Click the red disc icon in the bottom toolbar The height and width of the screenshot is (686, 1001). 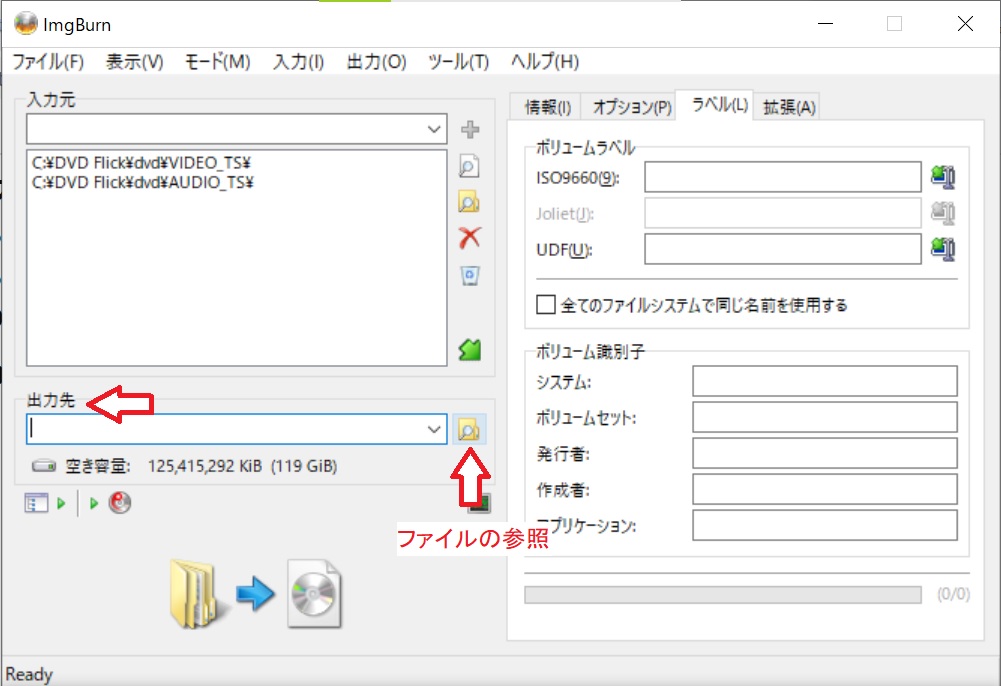point(120,503)
